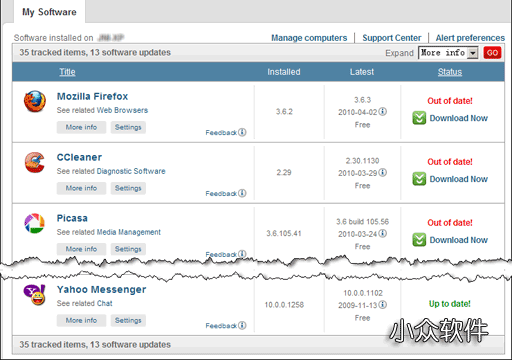This screenshot has height=360, width=512.
Task: Click installed version 10.0.0.1258 text
Action: (284, 305)
